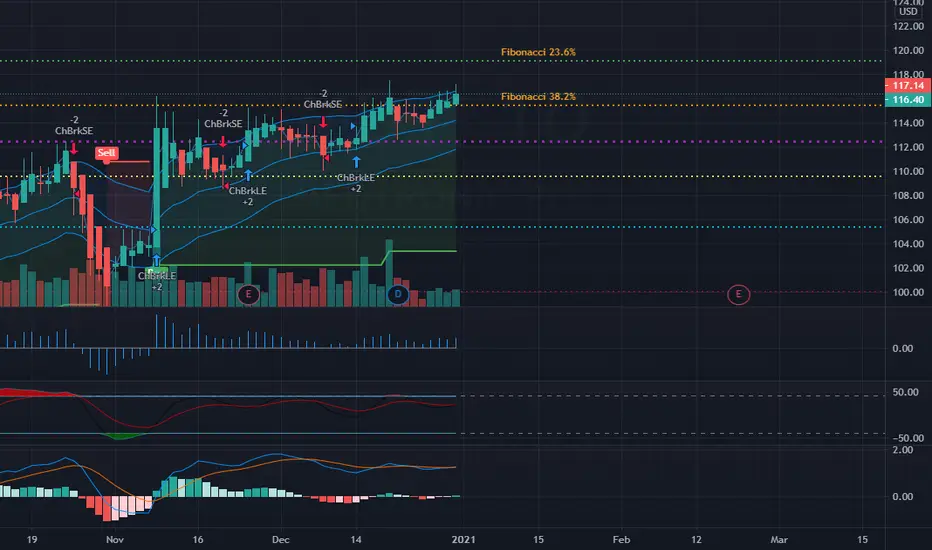
Task: Select the Fibonacci 23.6% level label
Action: pos(538,52)
